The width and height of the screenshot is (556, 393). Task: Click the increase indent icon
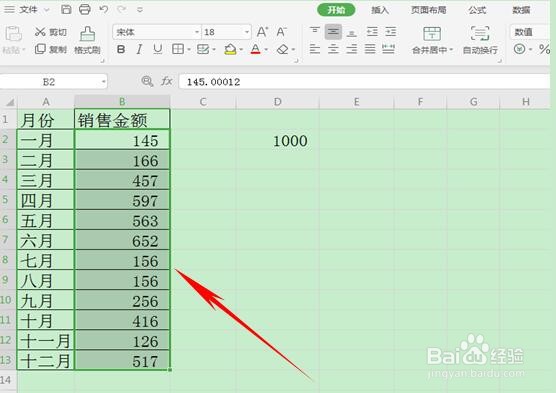coord(390,32)
